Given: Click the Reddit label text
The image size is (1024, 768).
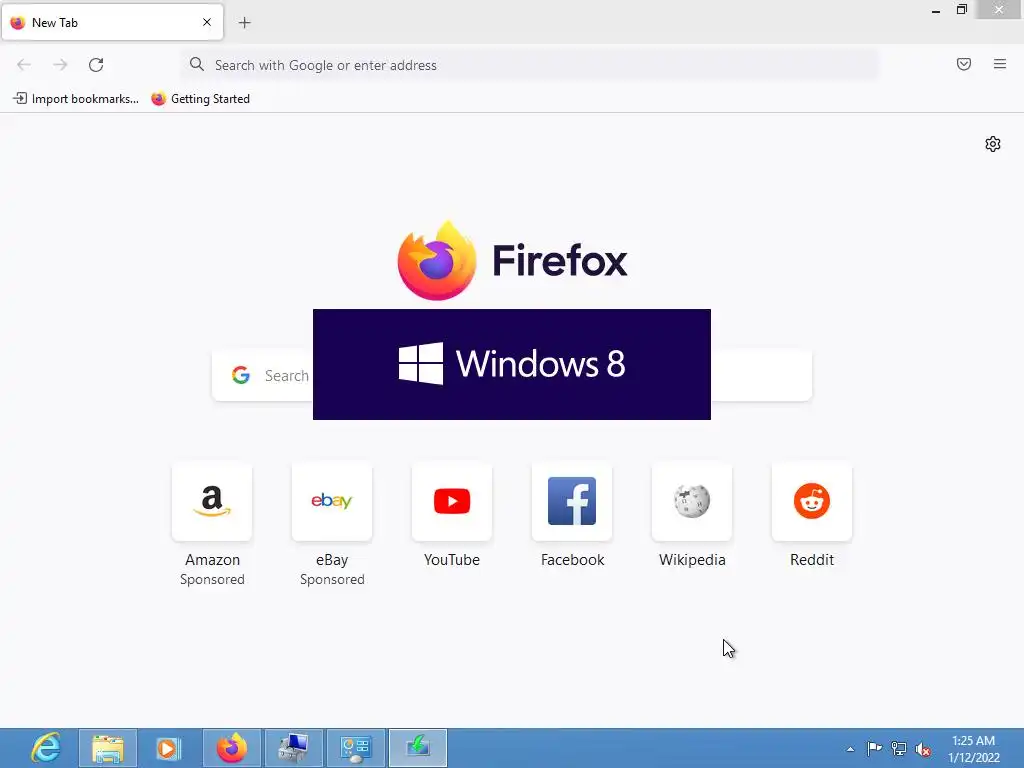Looking at the screenshot, I should (x=812, y=560).
